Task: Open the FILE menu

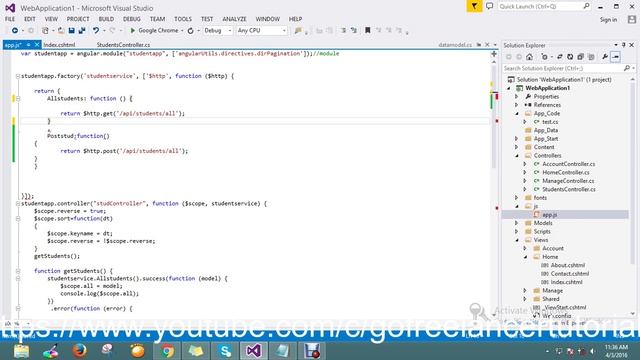Action: (x=10, y=19)
